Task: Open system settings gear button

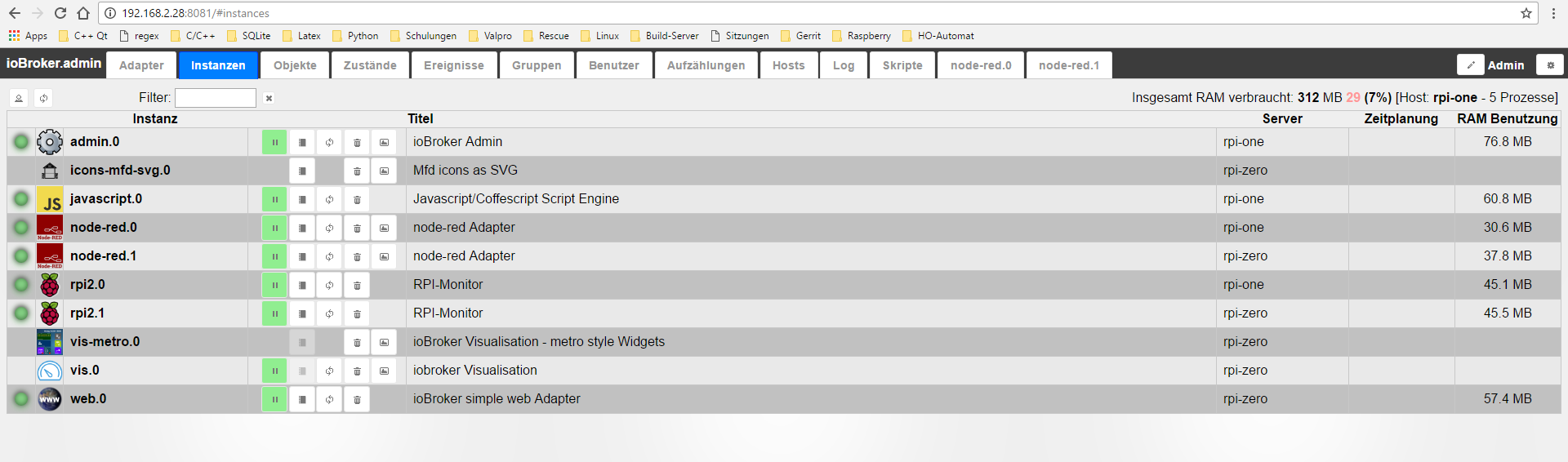Action: 1550,65
